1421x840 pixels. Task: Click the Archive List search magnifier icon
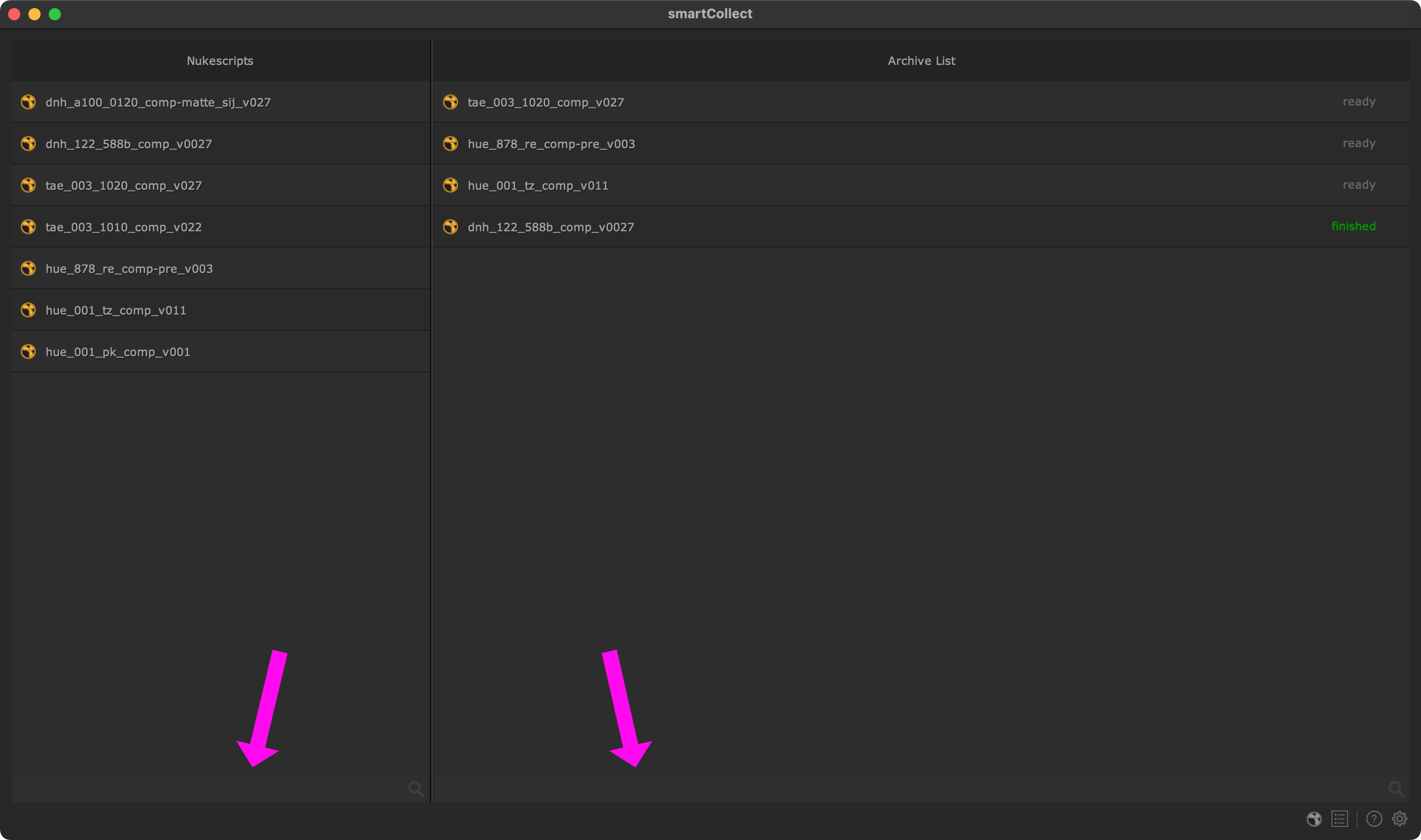[1396, 788]
